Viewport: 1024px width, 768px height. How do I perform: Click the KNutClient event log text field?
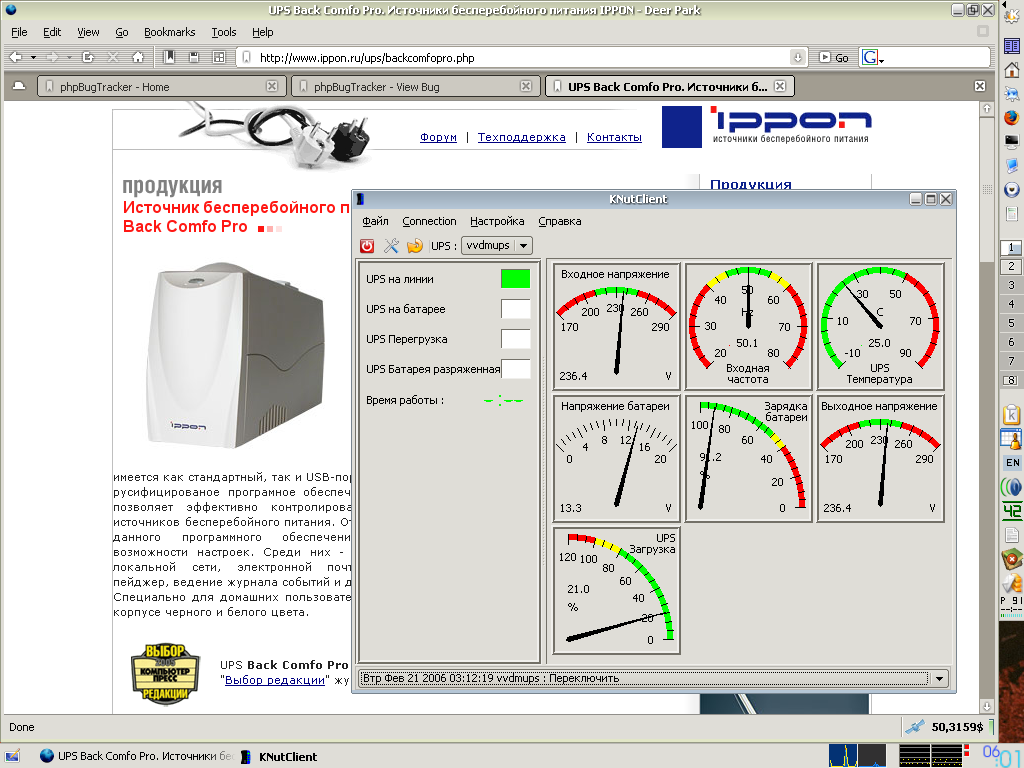[645, 678]
